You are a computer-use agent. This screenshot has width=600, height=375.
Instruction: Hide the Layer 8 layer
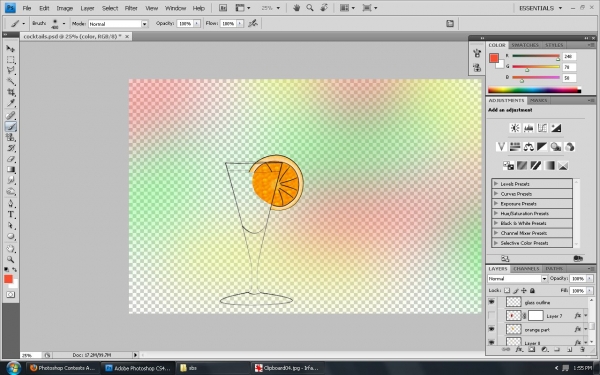(491, 342)
